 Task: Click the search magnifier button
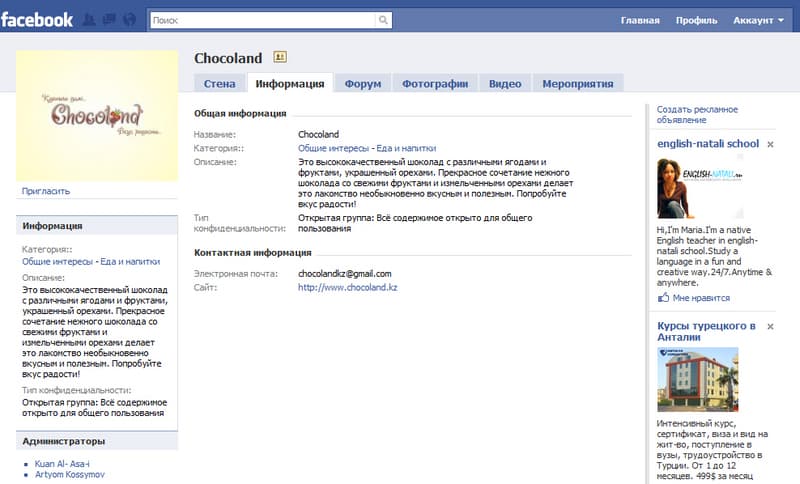click(x=383, y=20)
